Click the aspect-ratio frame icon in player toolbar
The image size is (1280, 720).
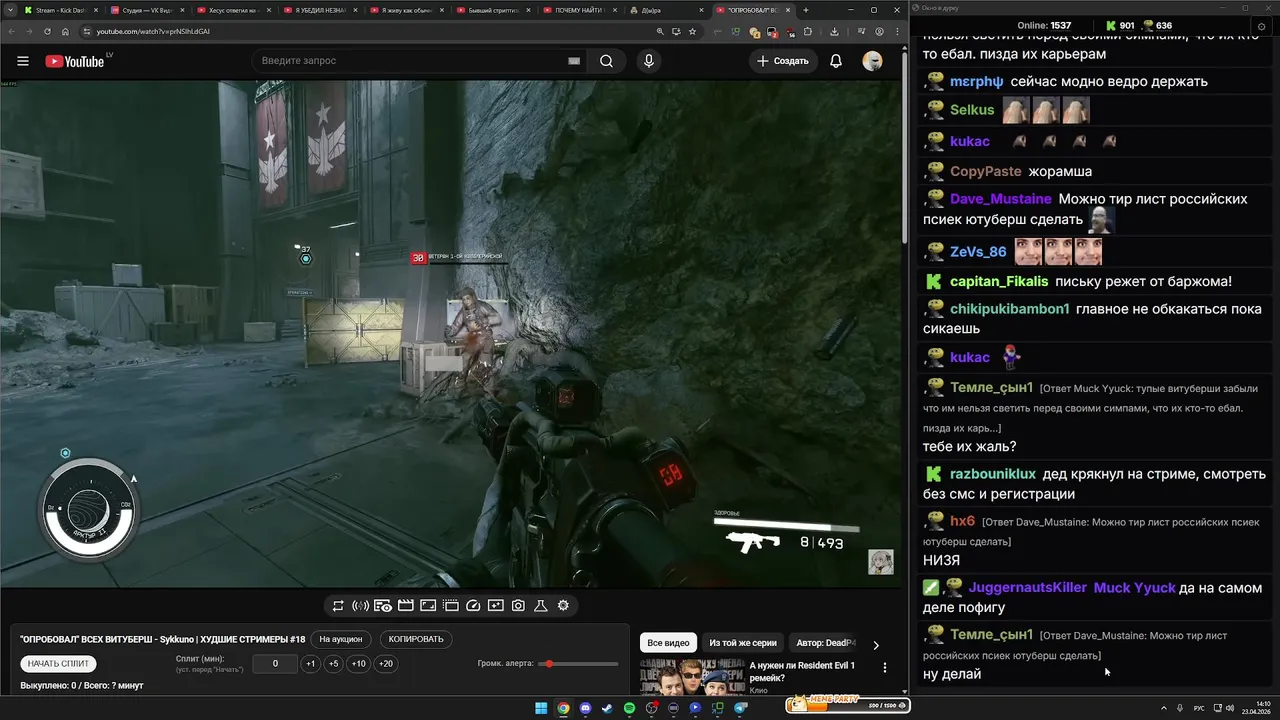pos(428,606)
